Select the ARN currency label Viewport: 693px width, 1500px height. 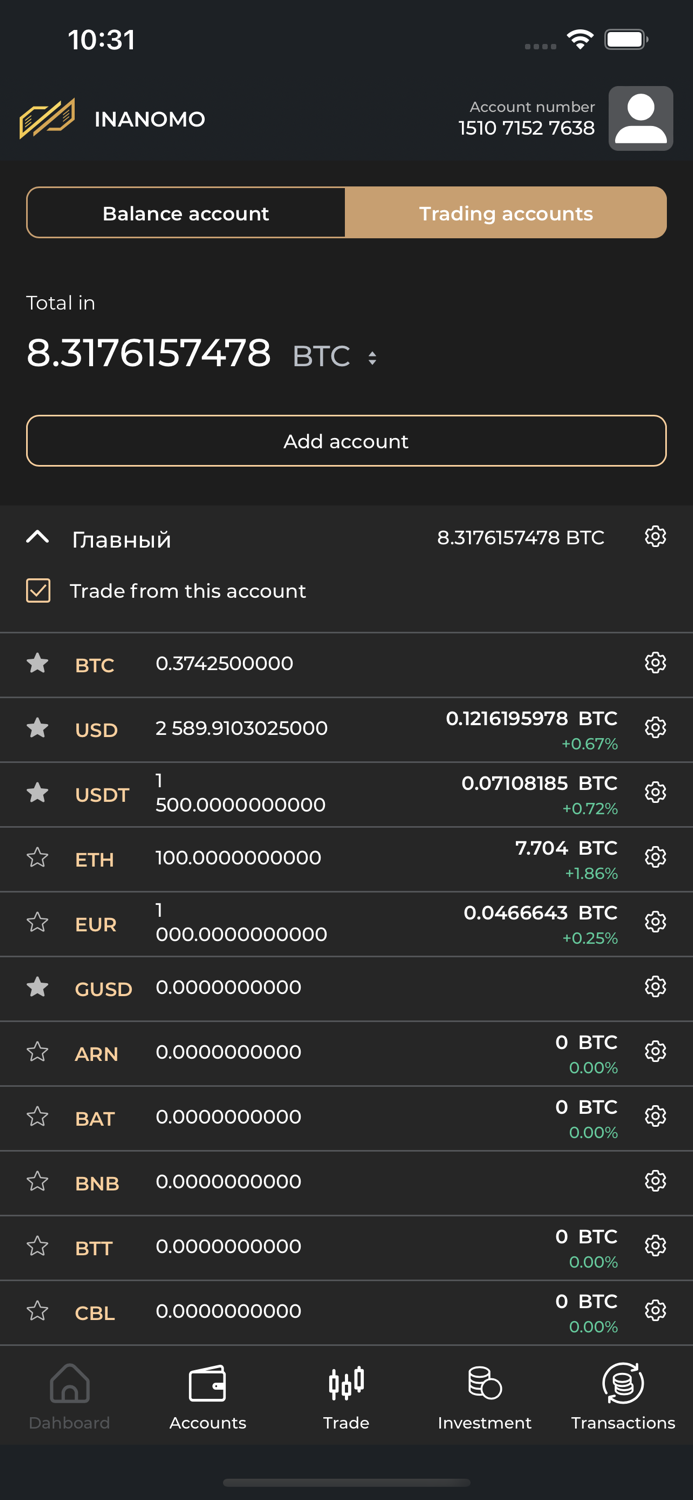coord(96,1054)
